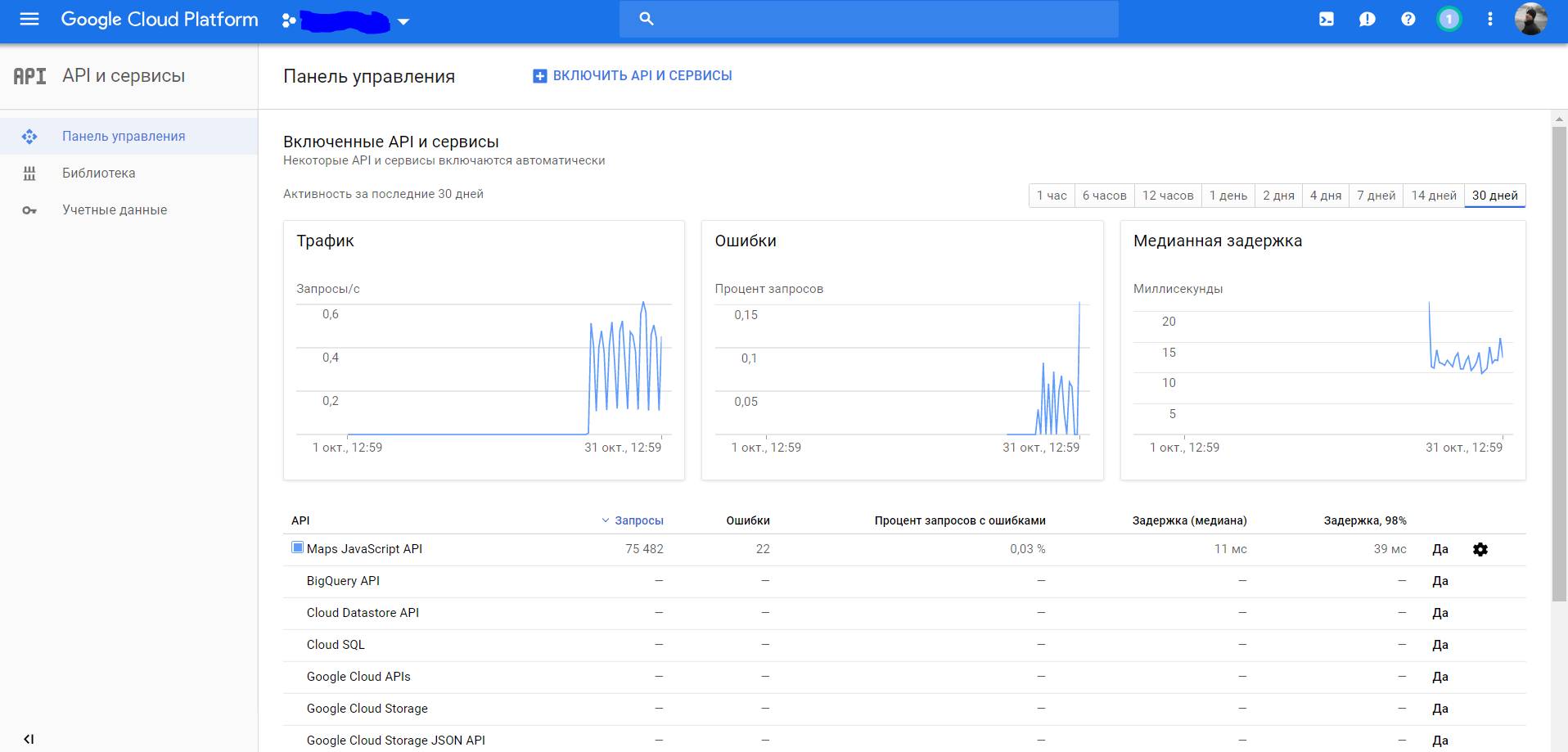
Task: Open Библиотека from the sidebar
Action: tap(98, 173)
